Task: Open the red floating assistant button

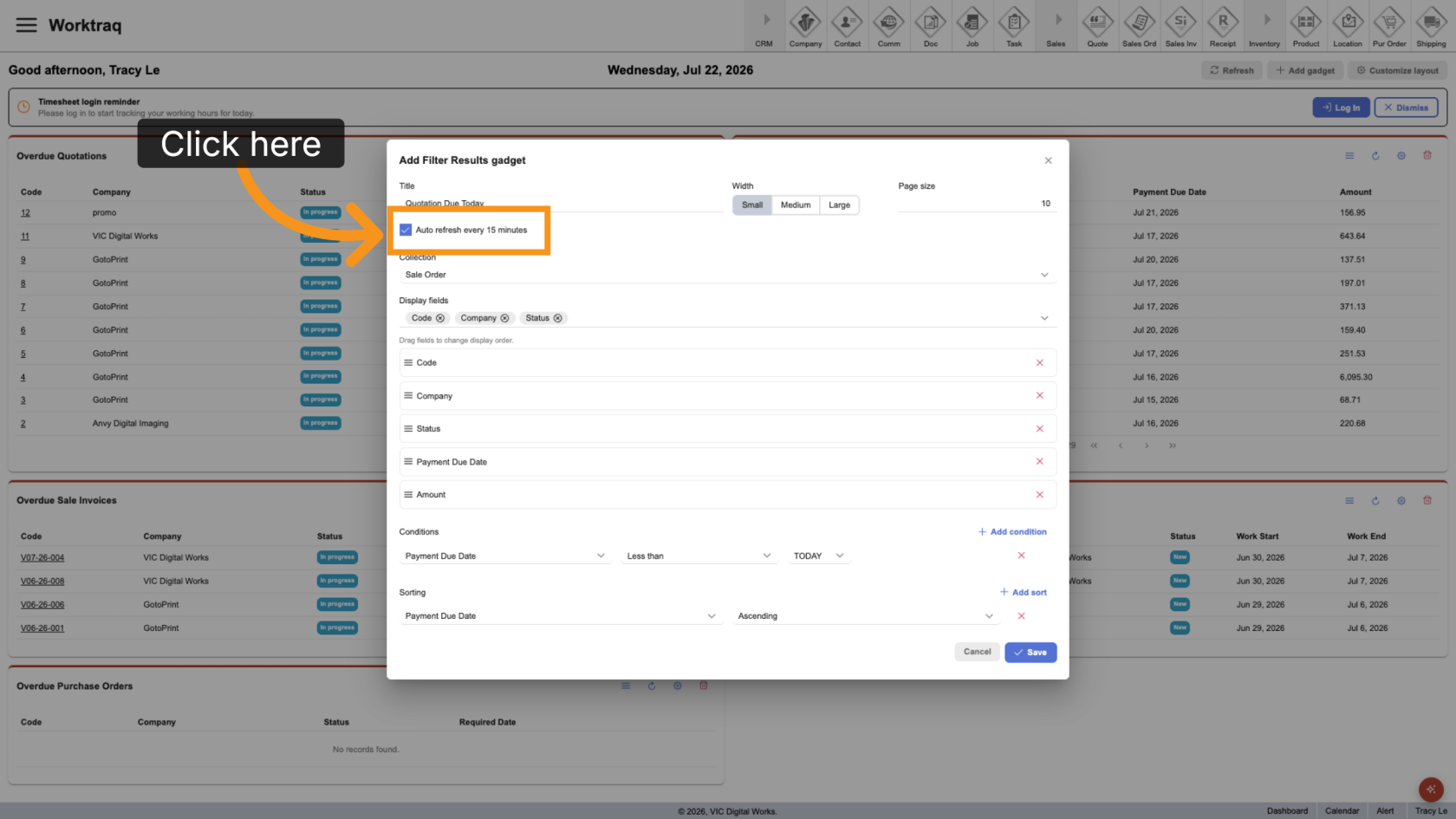Action: pyautogui.click(x=1431, y=789)
